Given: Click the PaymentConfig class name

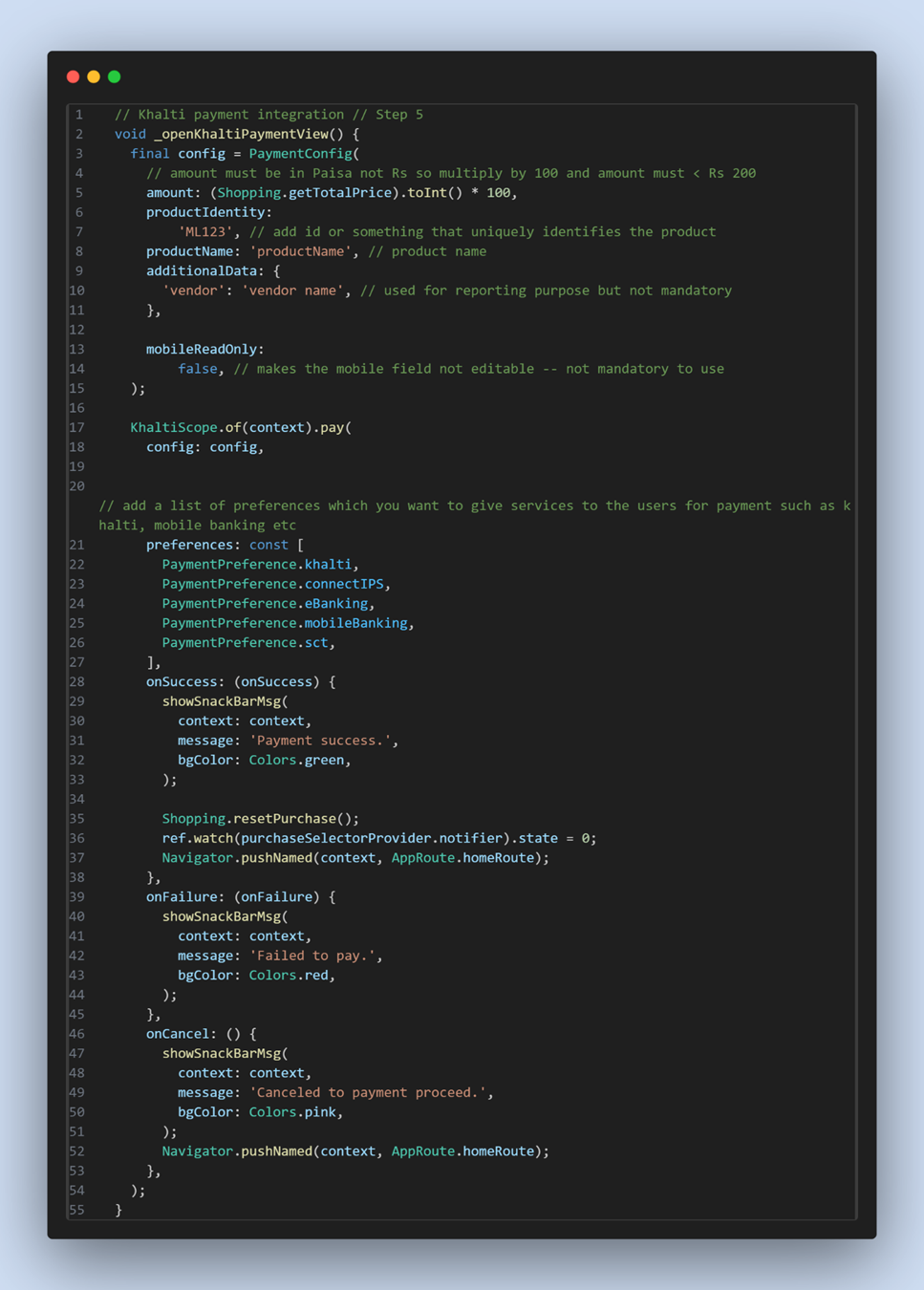Looking at the screenshot, I should (x=300, y=154).
